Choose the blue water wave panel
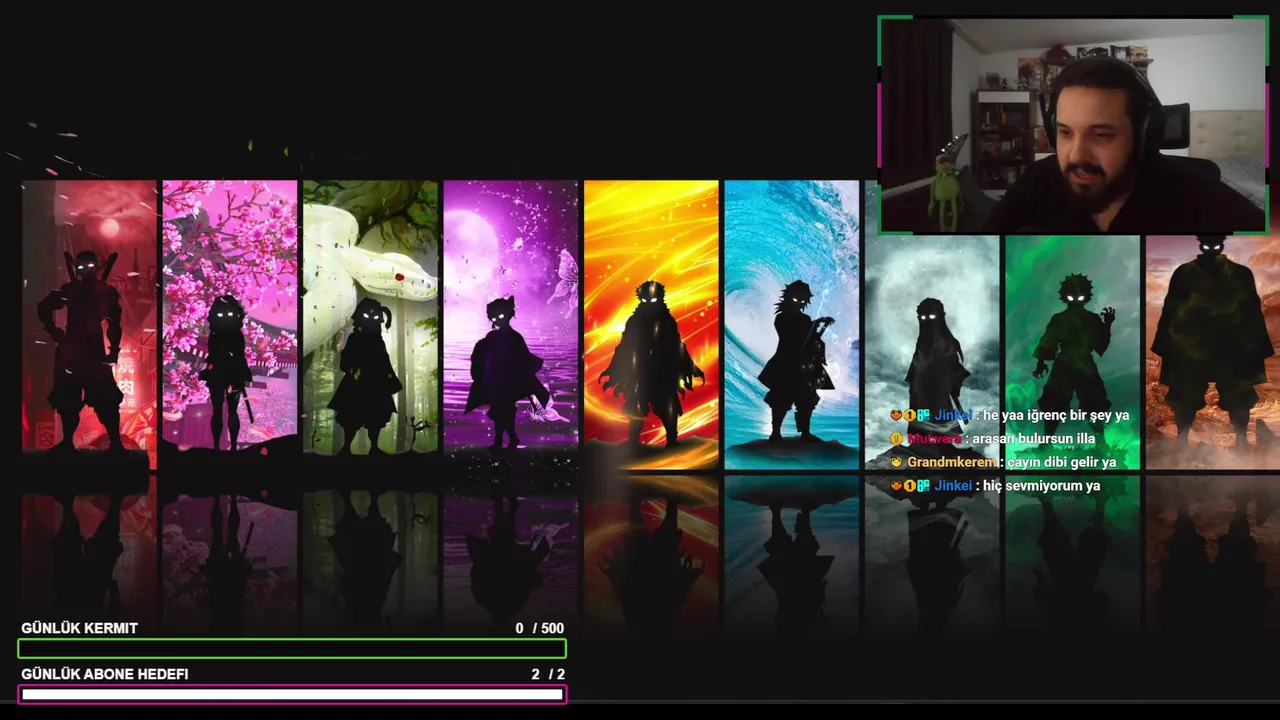The height and width of the screenshot is (720, 1280). coord(792,325)
